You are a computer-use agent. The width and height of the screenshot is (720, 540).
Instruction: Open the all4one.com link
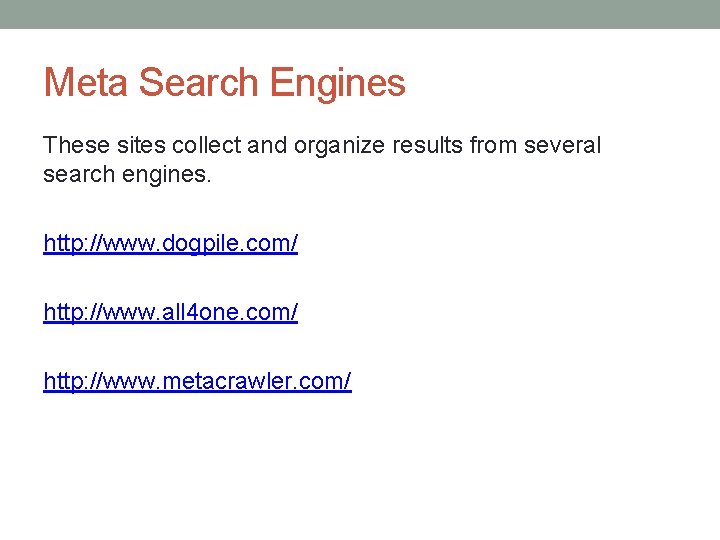(170, 312)
